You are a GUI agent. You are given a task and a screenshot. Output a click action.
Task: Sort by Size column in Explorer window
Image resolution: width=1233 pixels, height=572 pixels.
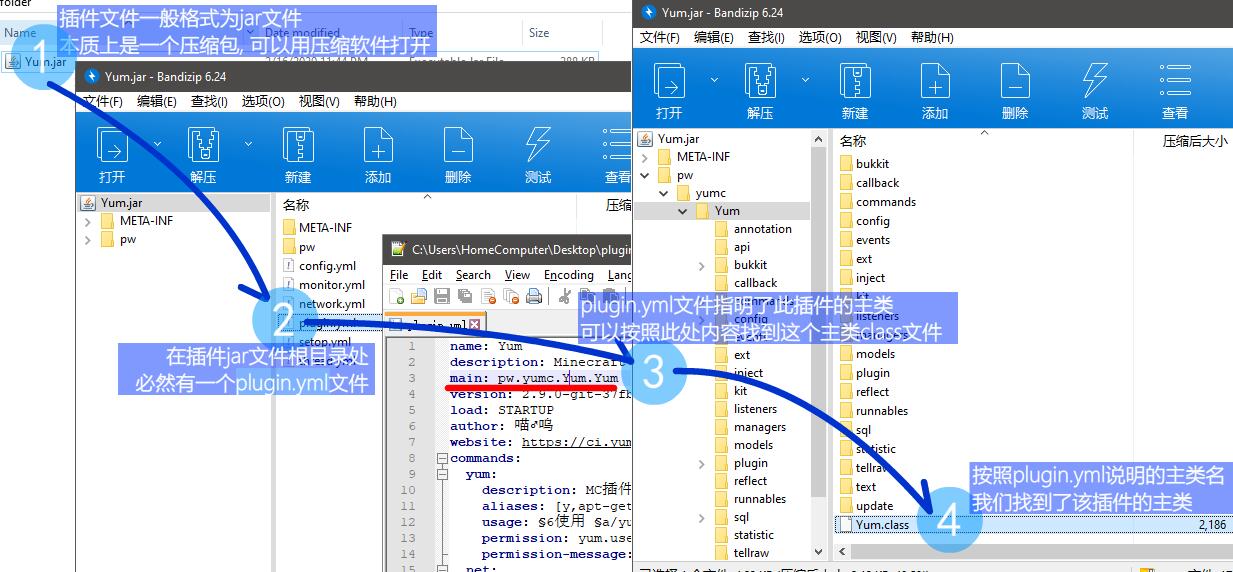click(539, 33)
